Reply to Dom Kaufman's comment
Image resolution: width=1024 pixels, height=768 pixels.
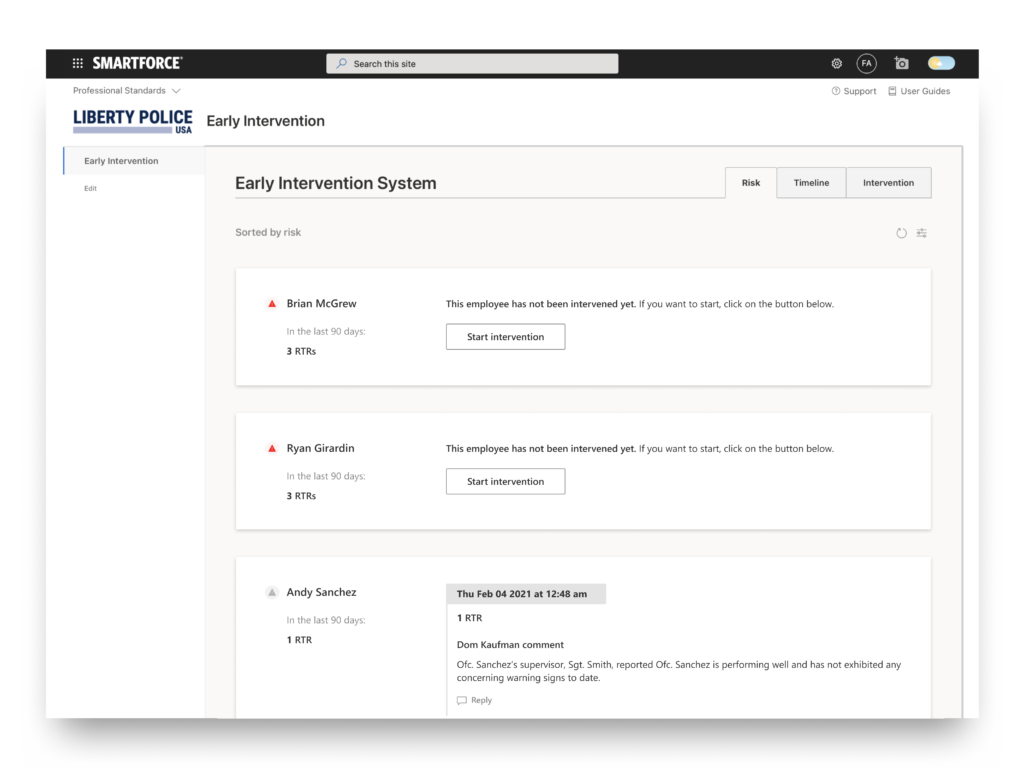(475, 700)
